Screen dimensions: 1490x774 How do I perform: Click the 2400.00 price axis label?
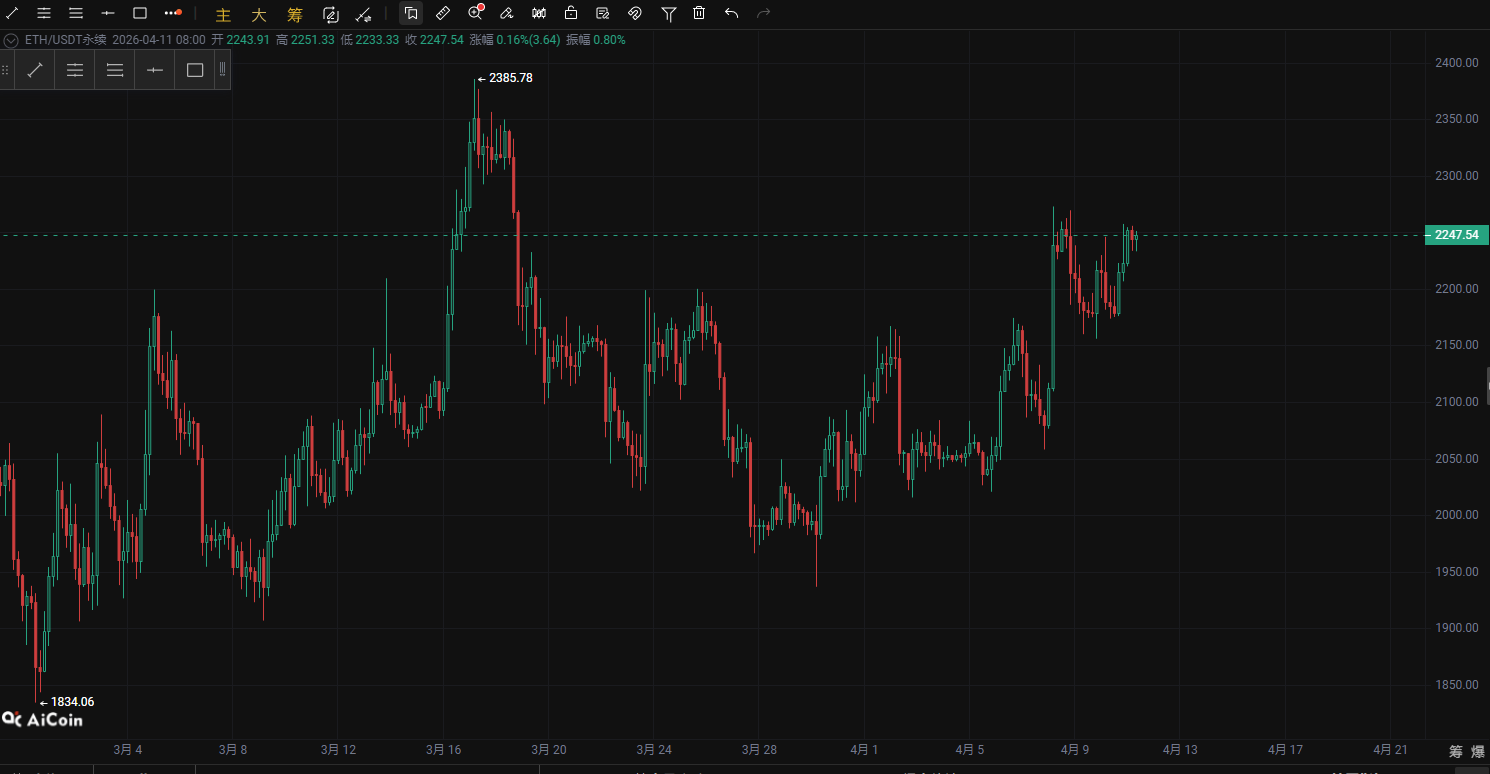pyautogui.click(x=1456, y=62)
